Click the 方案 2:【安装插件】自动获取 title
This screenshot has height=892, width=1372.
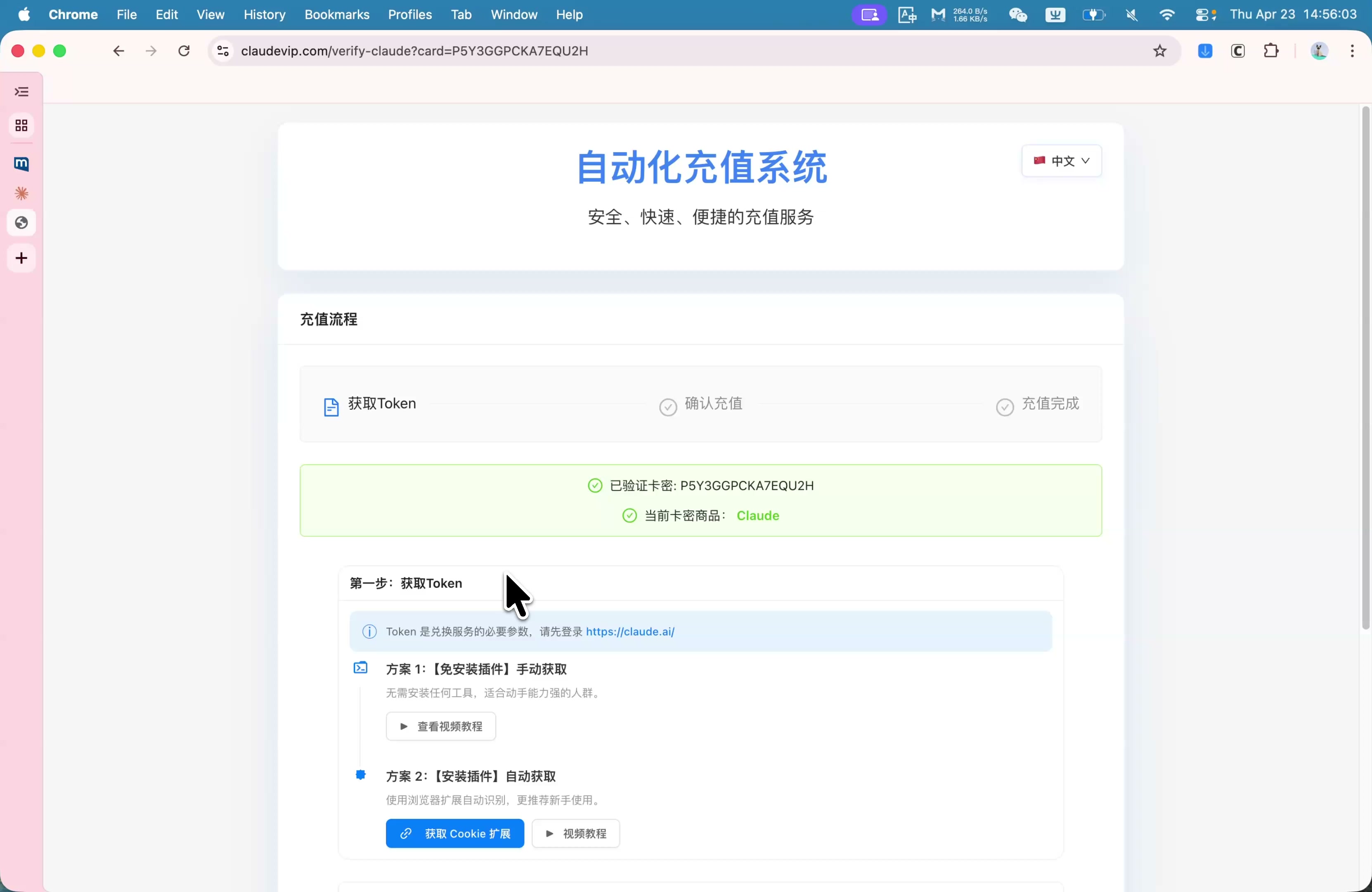point(471,776)
